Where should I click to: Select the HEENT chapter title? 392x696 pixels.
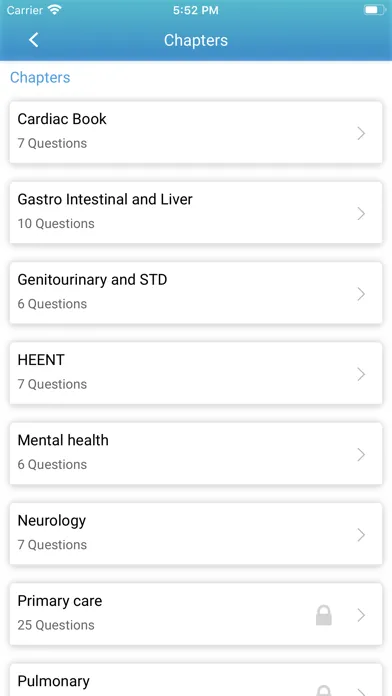[x=41, y=360]
